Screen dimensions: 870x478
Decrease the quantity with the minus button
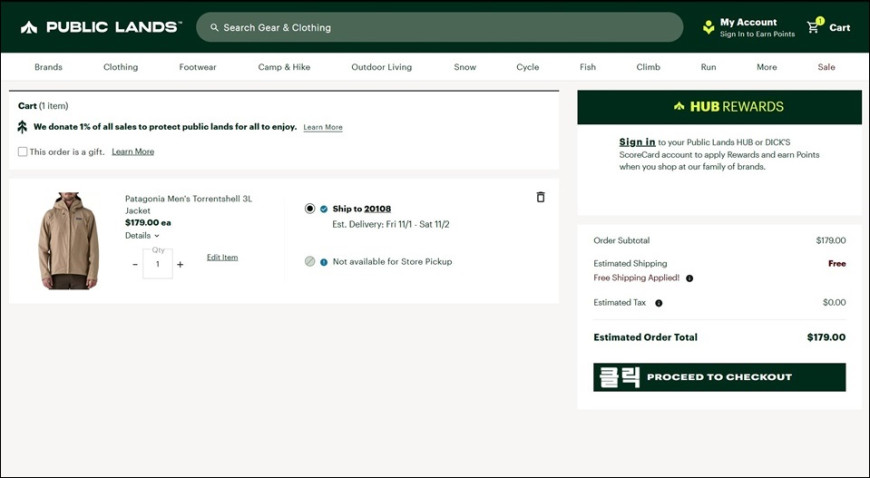(x=135, y=265)
